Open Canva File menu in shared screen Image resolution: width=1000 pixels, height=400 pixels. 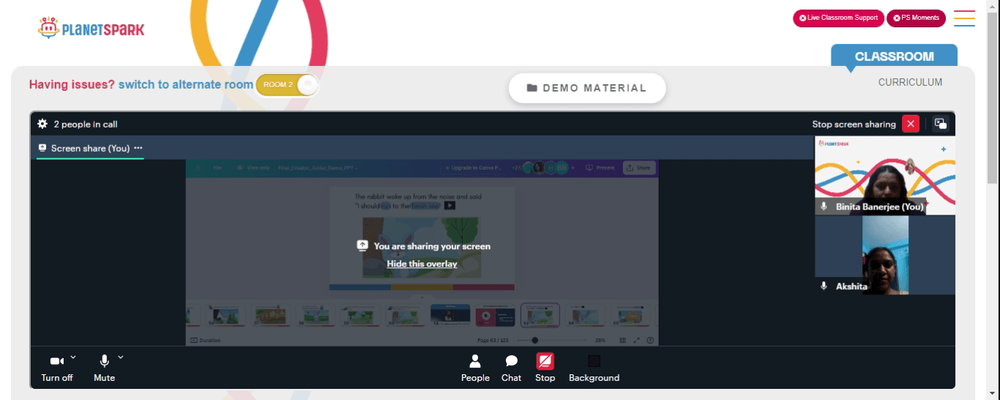click(217, 168)
